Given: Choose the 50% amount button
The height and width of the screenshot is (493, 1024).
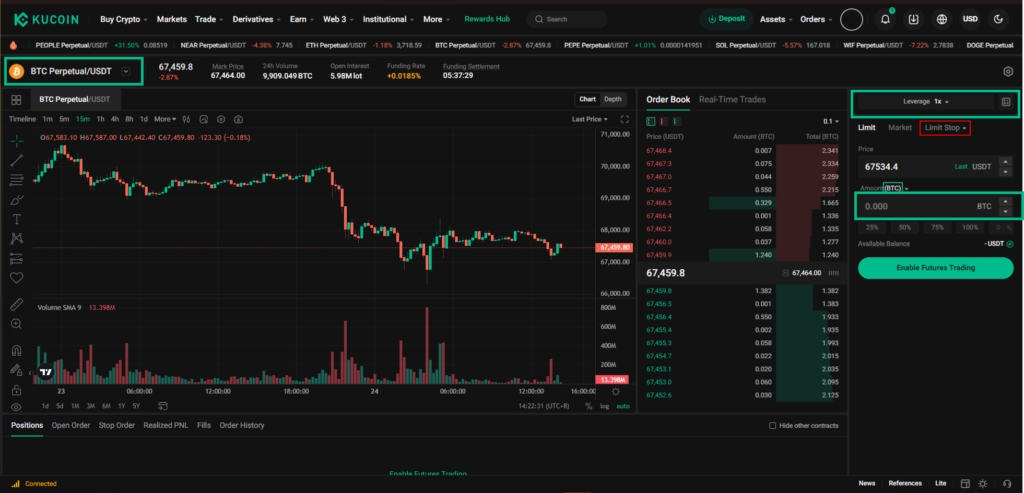Looking at the screenshot, I should point(904,228).
